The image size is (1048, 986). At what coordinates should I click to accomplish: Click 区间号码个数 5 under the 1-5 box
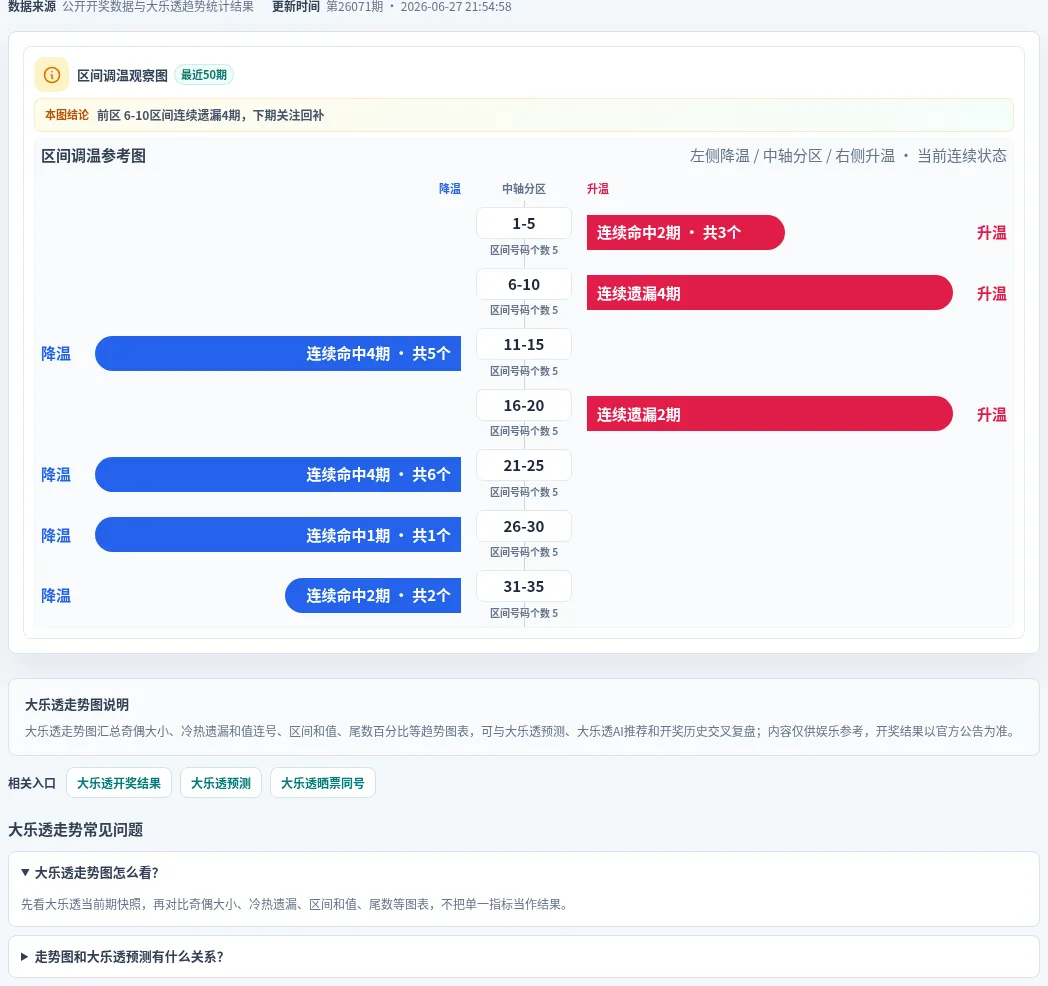(x=524, y=250)
